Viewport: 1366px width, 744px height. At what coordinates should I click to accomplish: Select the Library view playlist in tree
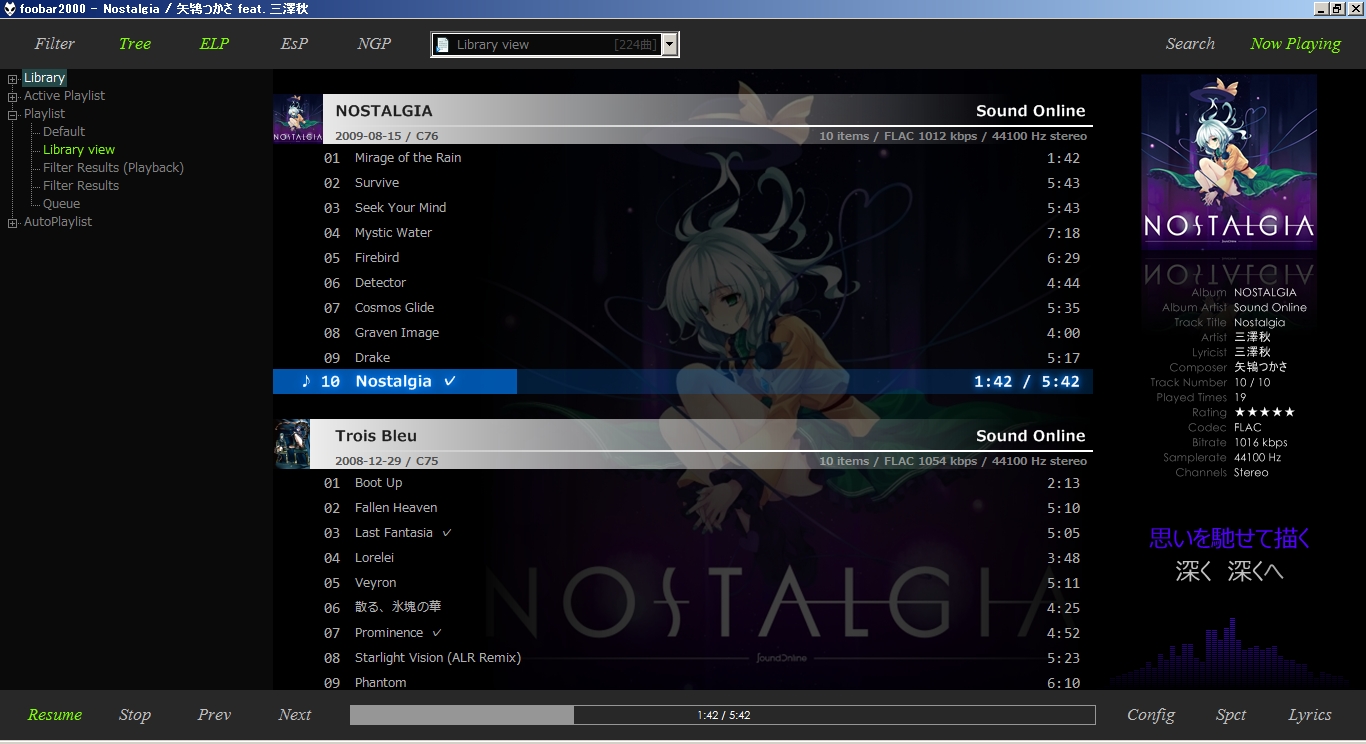point(79,150)
